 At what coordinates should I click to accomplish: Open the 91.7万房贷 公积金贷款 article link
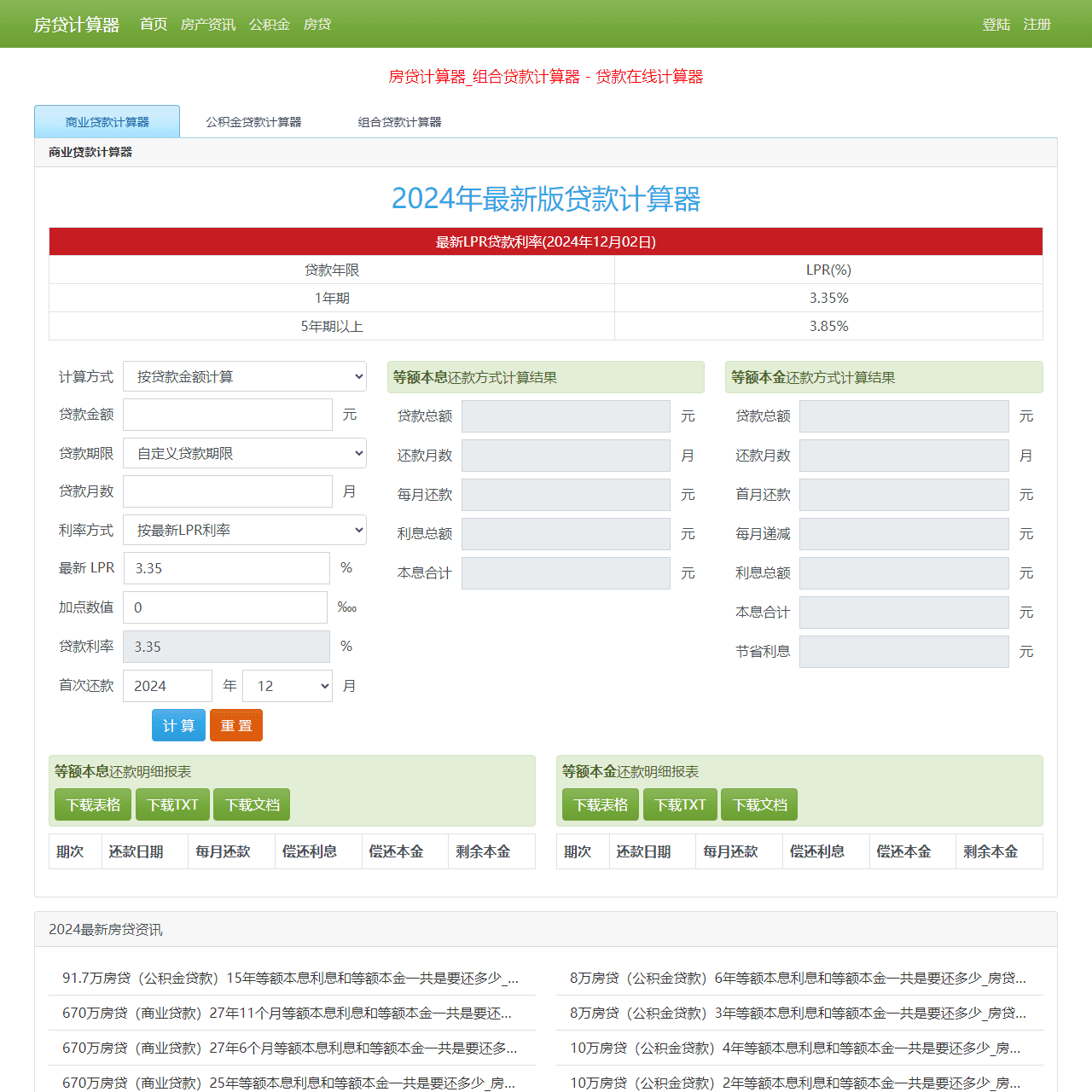pyautogui.click(x=290, y=979)
